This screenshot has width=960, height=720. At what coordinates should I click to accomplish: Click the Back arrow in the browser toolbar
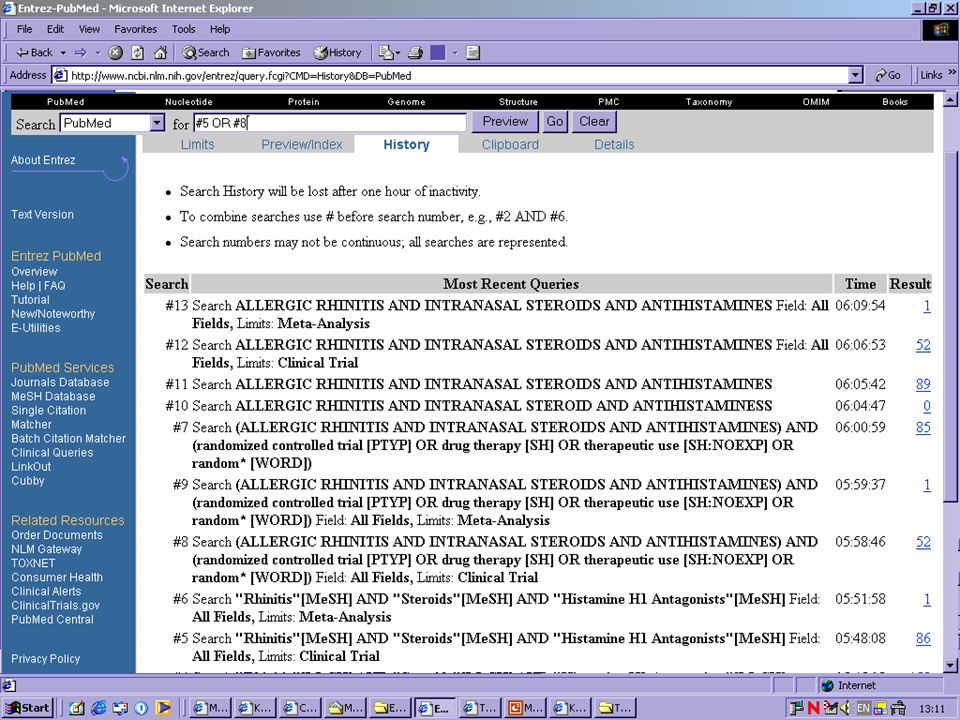coord(34,53)
